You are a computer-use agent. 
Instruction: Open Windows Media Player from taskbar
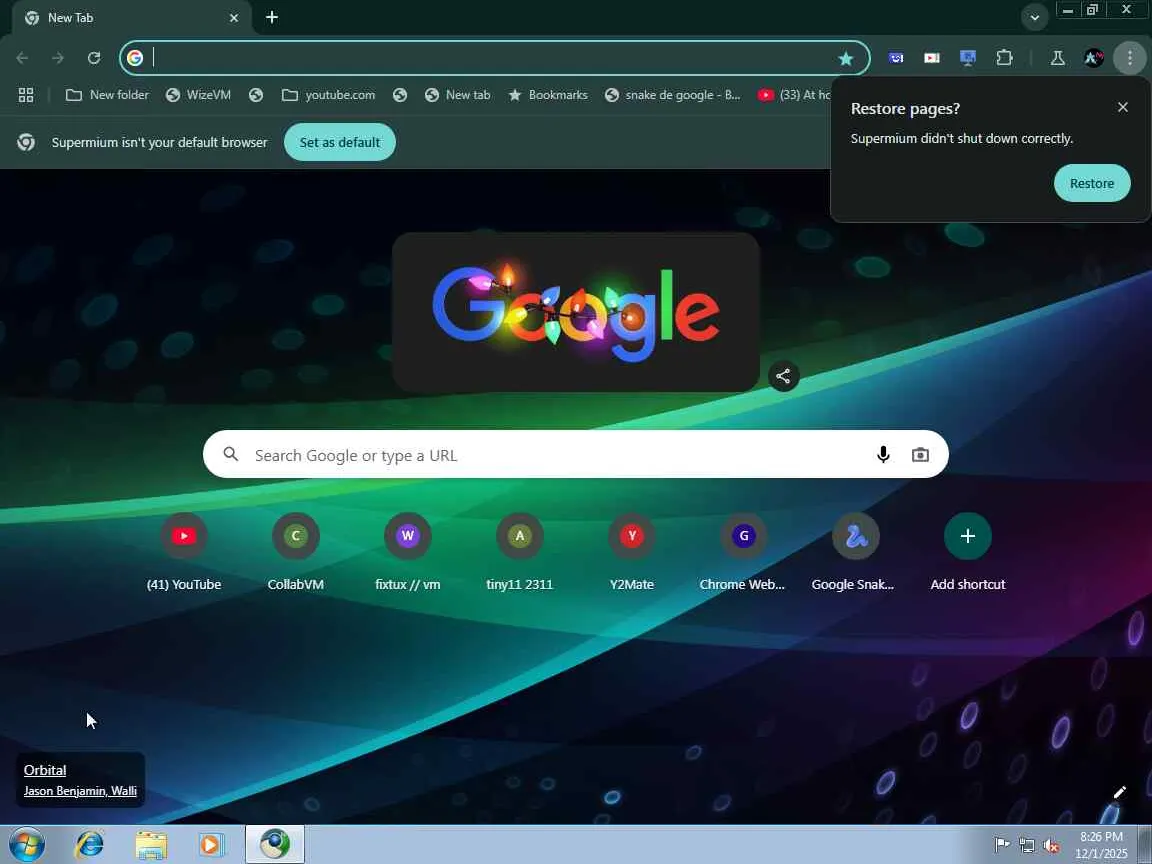[212, 844]
